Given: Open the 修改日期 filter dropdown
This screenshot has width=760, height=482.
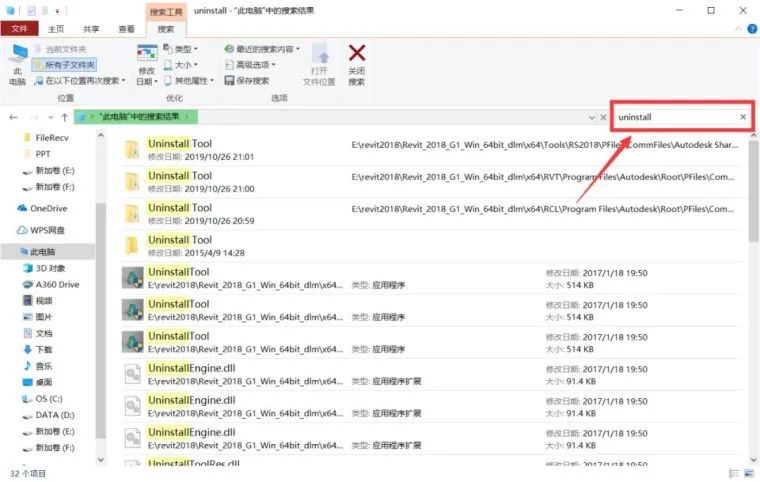Looking at the screenshot, I should point(147,65).
